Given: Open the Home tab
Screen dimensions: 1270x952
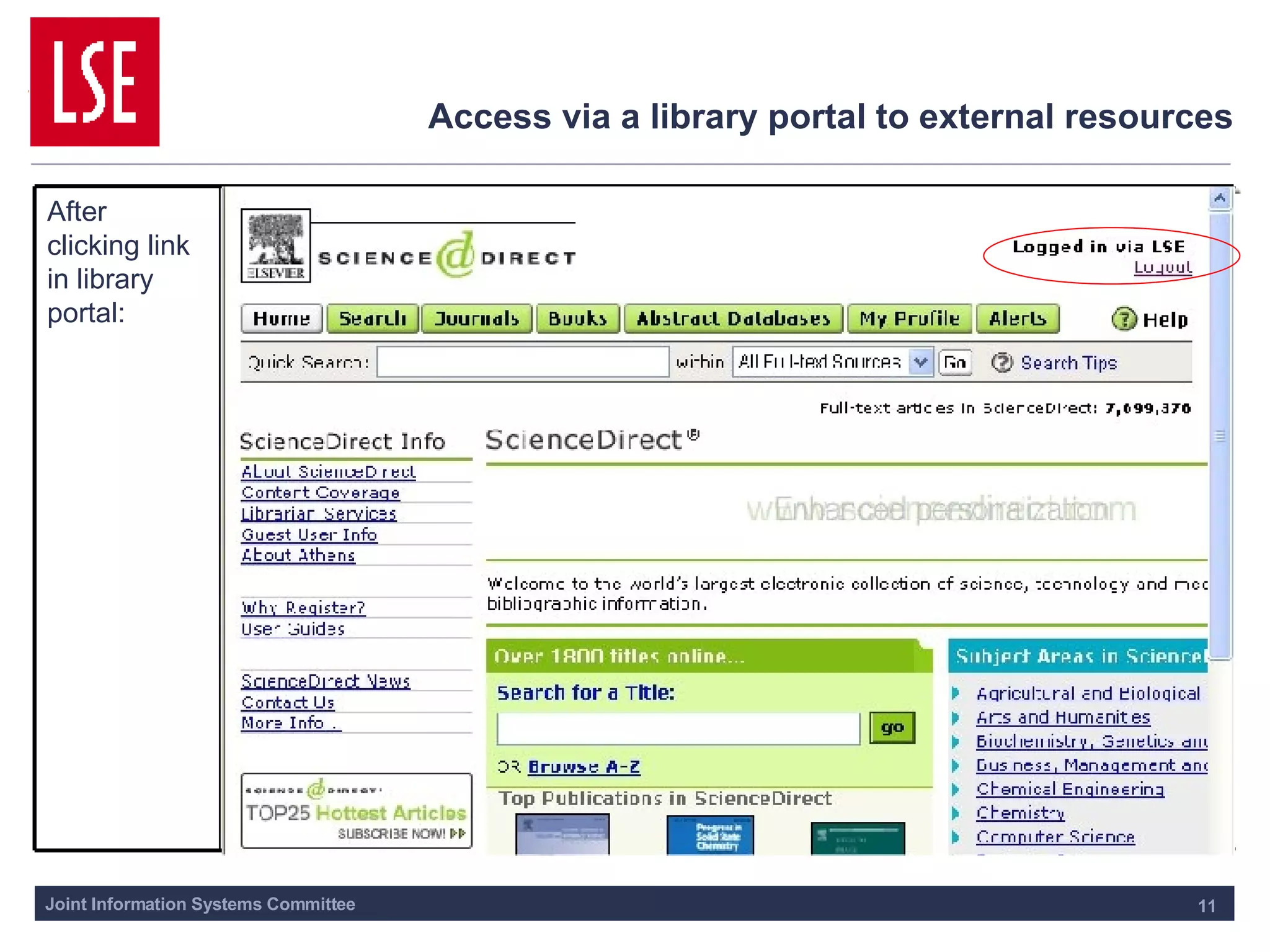Looking at the screenshot, I should (x=282, y=319).
